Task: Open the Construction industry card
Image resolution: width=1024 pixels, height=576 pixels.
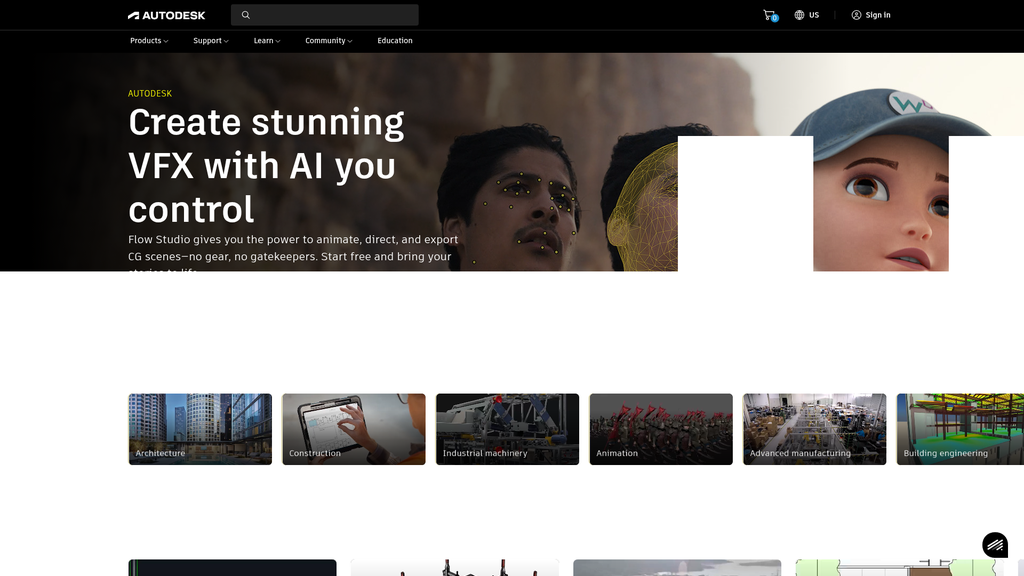Action: [x=354, y=429]
